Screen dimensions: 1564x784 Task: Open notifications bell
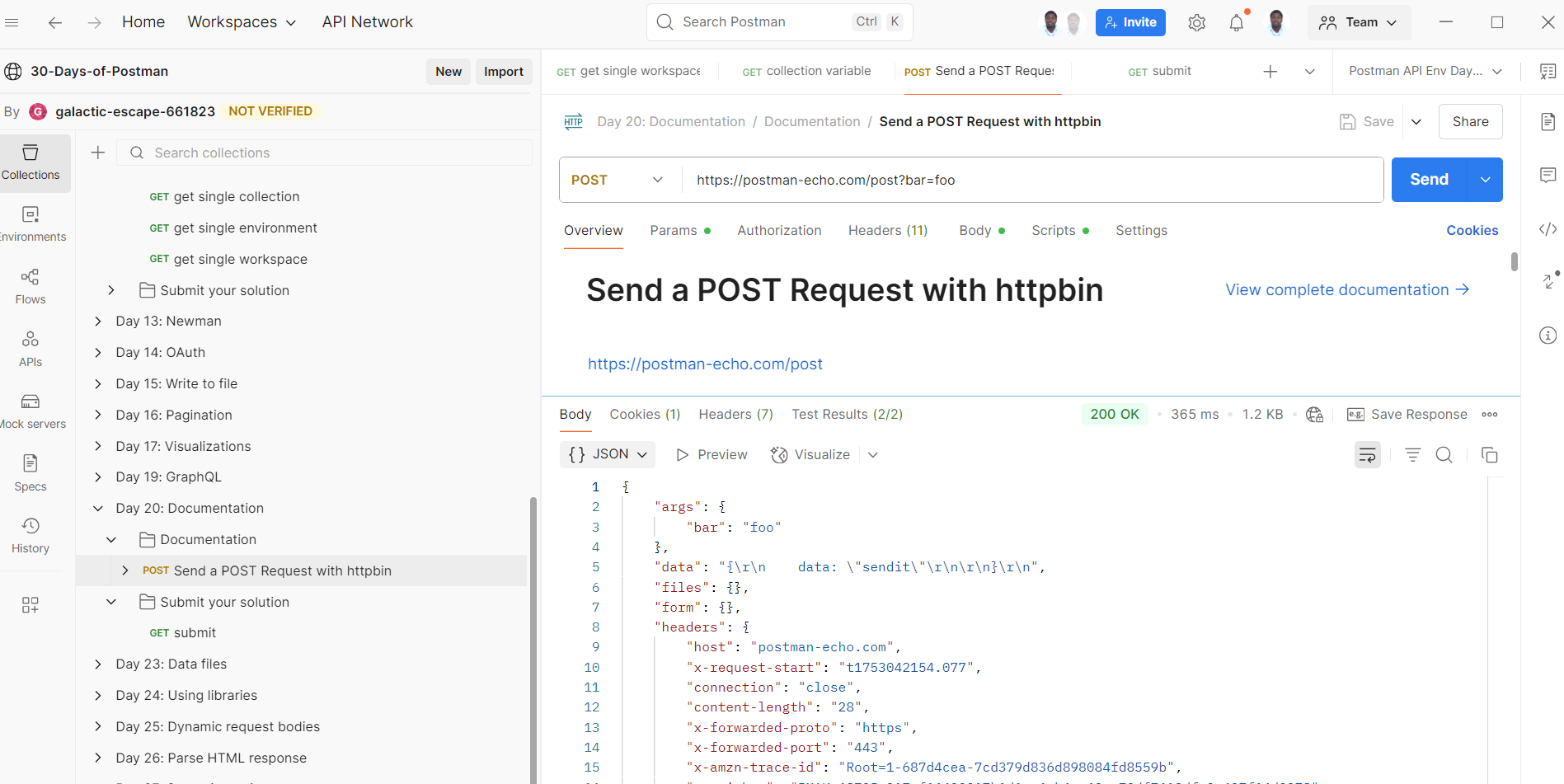[x=1236, y=22]
